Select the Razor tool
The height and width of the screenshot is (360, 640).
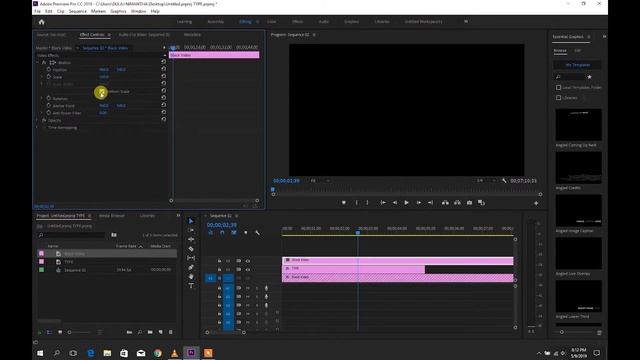click(x=191, y=249)
